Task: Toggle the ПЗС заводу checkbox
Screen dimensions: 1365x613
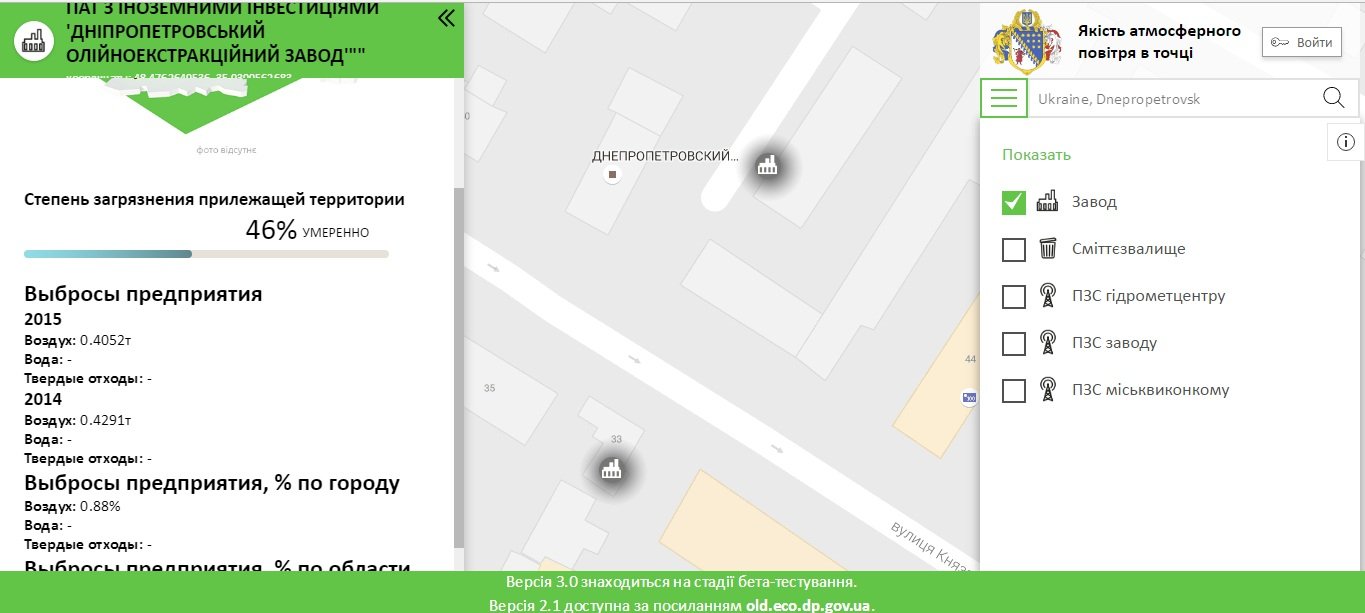Action: pos(1014,343)
